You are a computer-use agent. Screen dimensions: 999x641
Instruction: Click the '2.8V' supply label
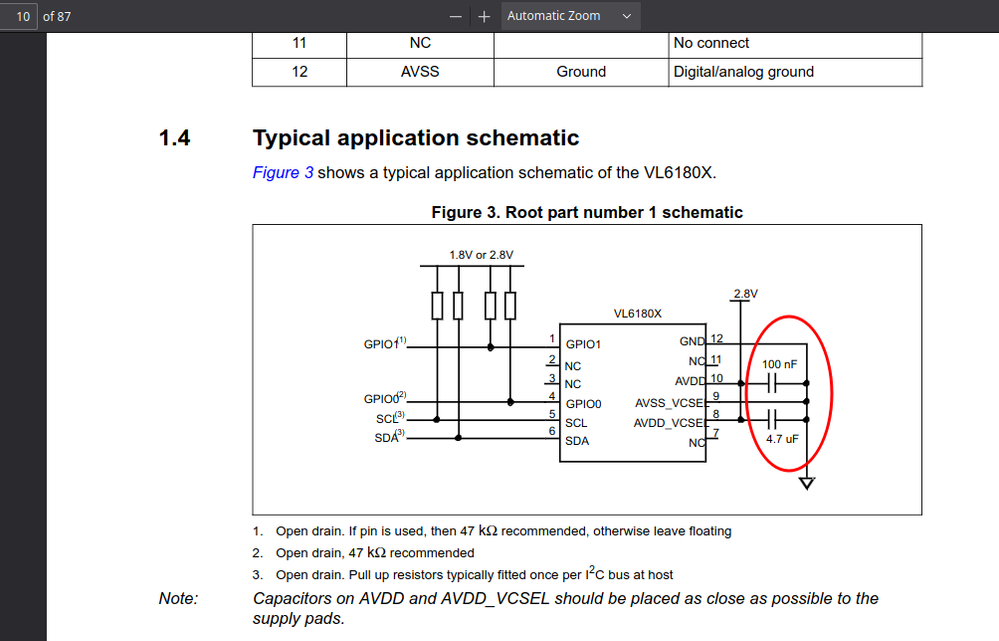point(745,294)
